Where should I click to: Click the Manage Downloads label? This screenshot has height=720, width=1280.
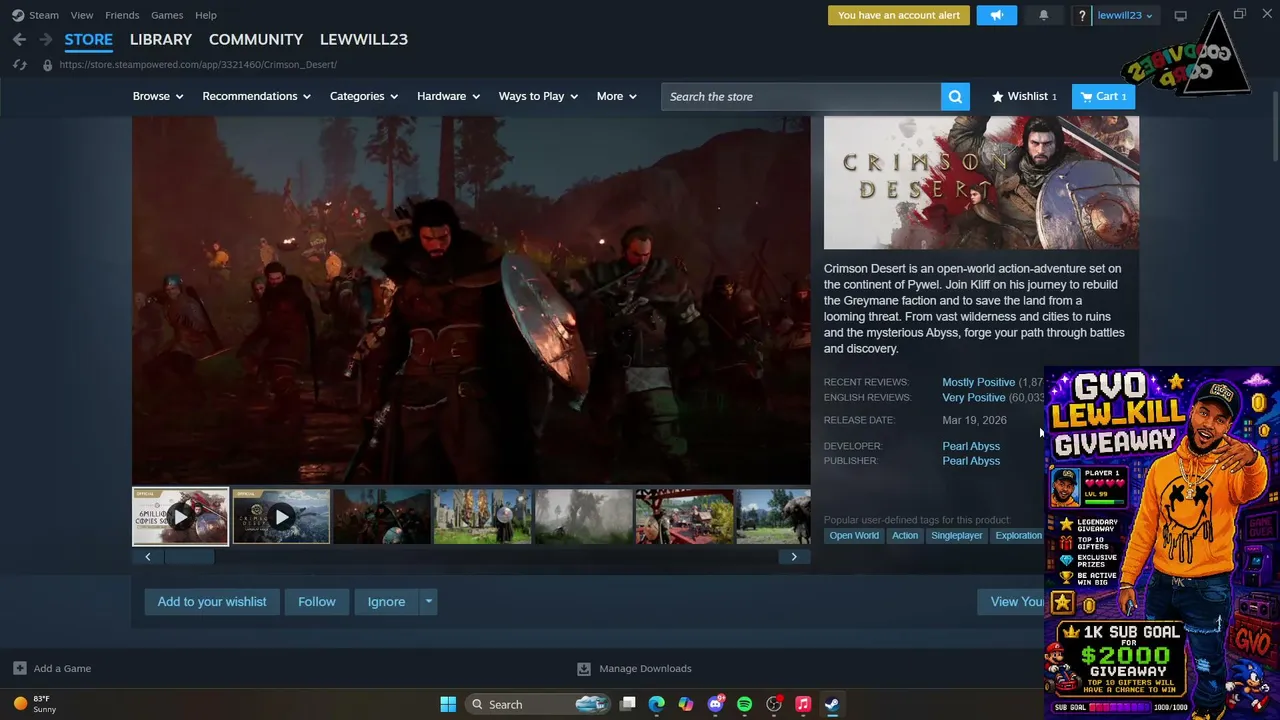(645, 668)
